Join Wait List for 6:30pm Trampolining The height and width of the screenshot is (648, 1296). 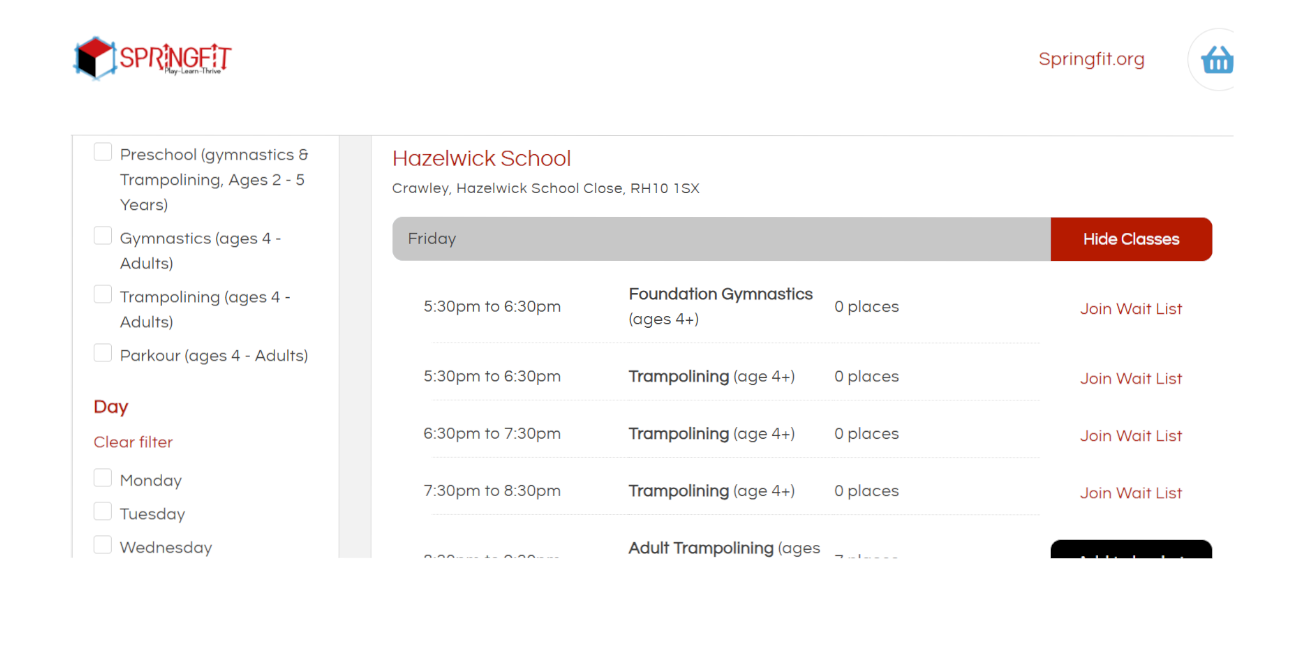[1131, 436]
